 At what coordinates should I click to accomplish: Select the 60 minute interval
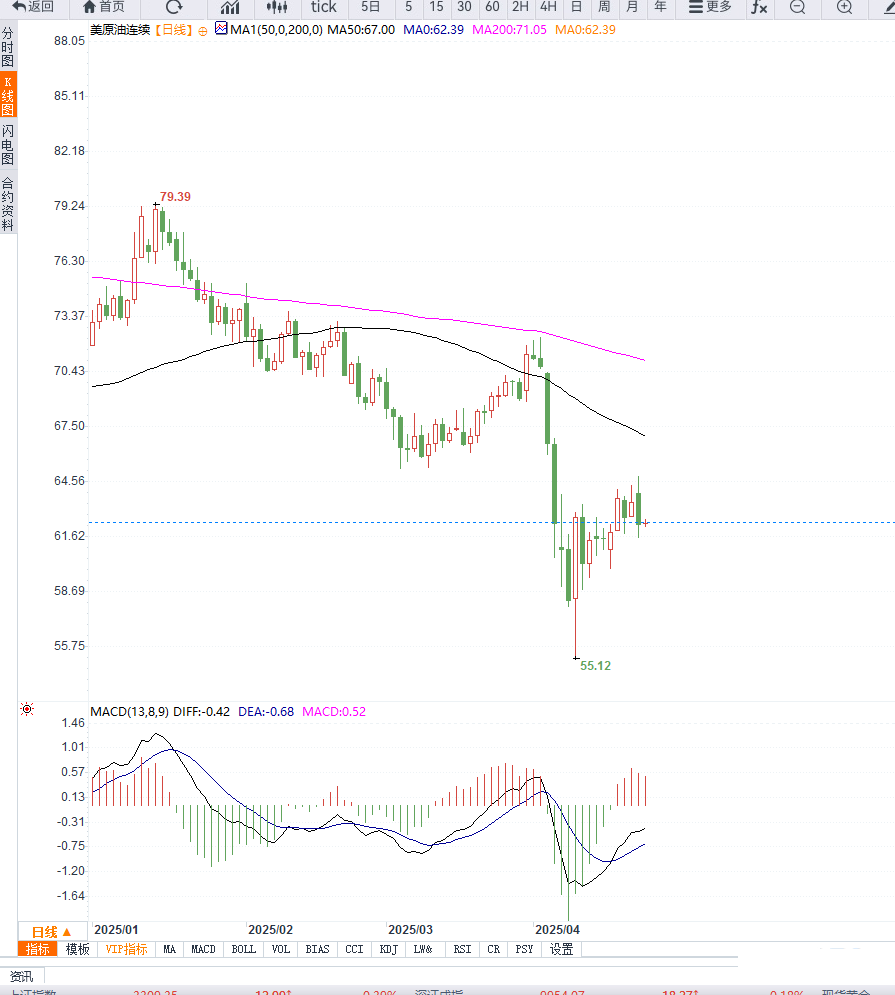pos(492,7)
